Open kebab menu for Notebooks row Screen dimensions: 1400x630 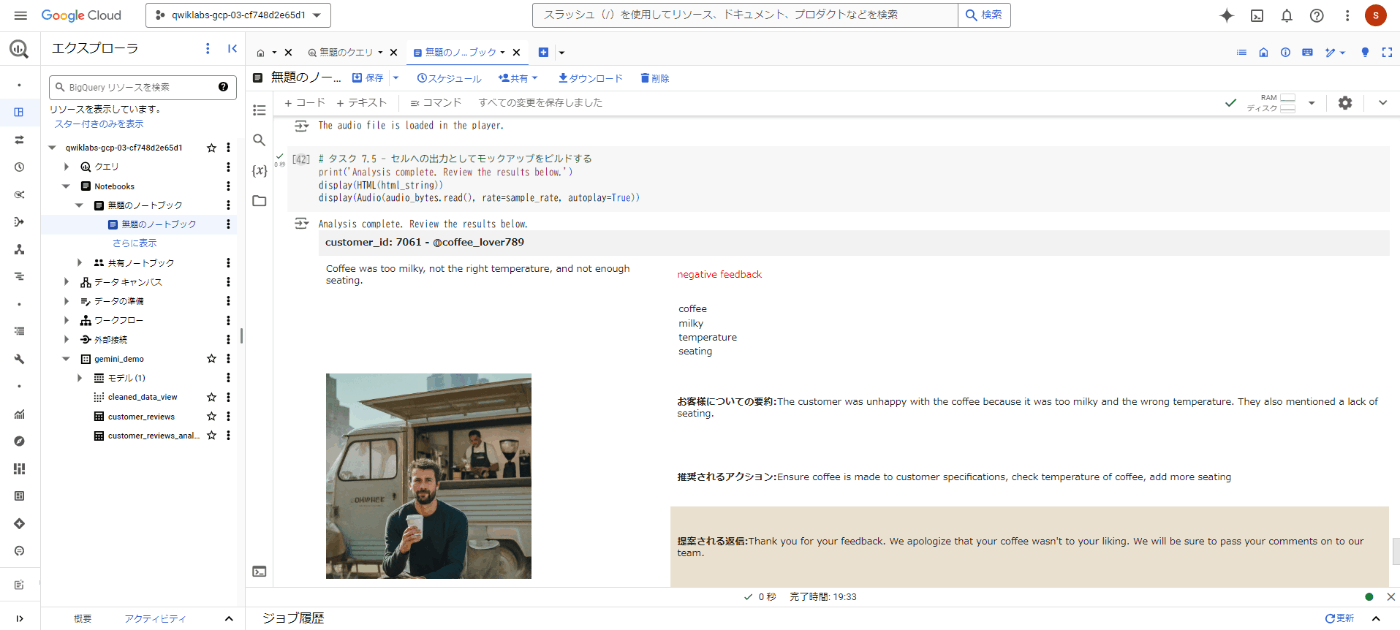(228, 186)
